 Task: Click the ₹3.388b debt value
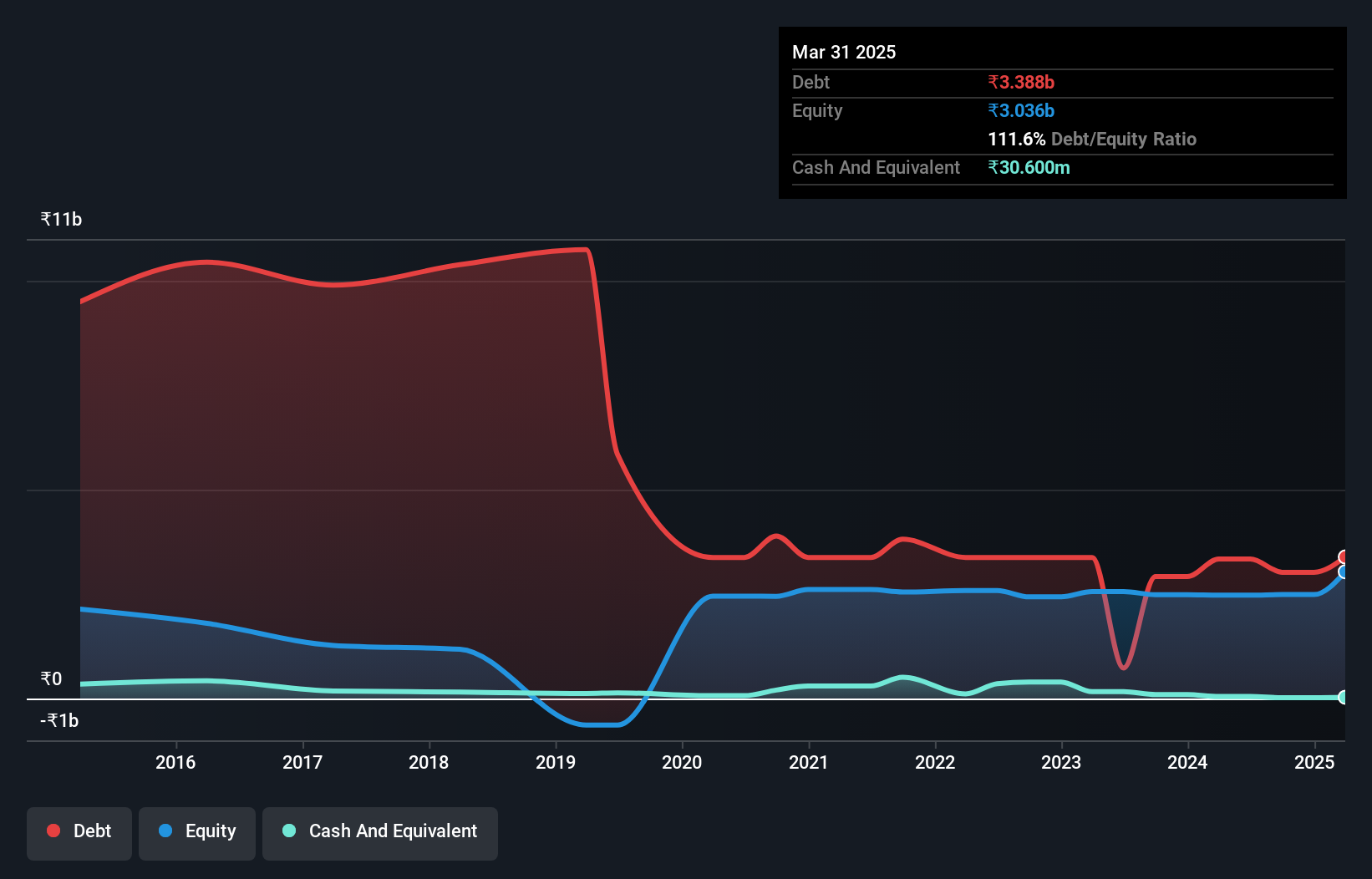pos(1021,82)
